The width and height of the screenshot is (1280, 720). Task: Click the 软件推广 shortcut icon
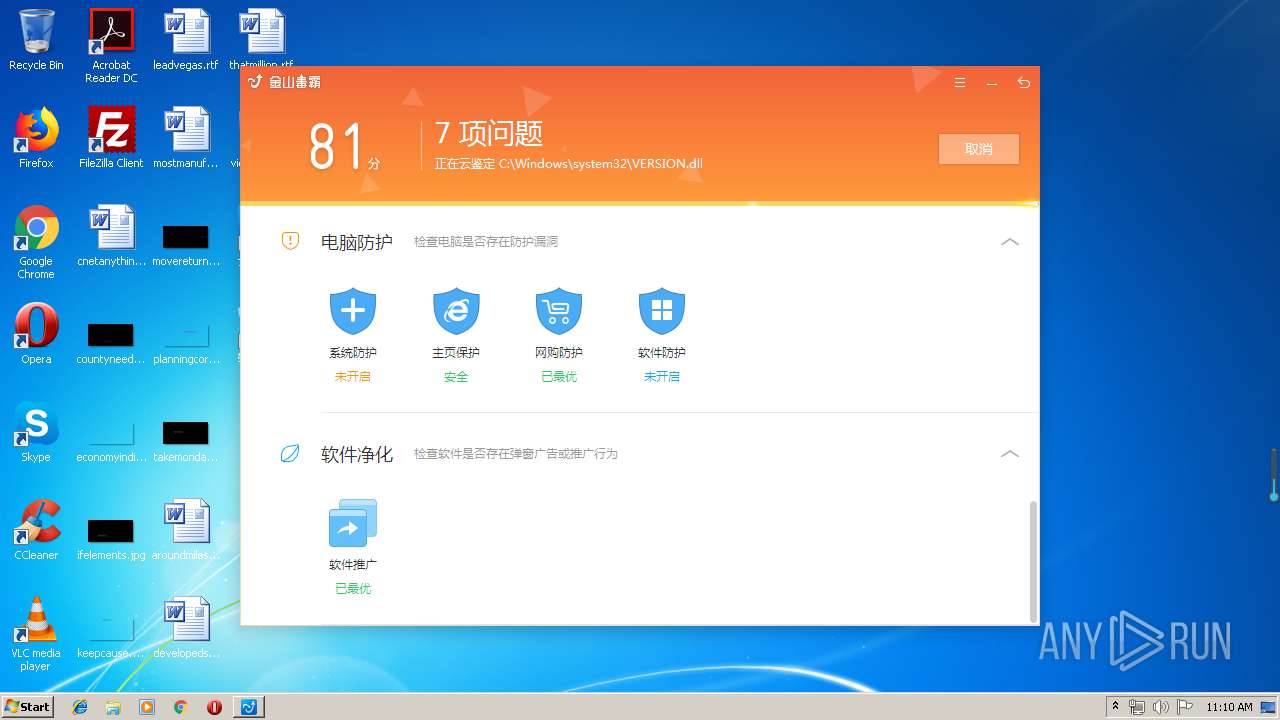pos(353,523)
